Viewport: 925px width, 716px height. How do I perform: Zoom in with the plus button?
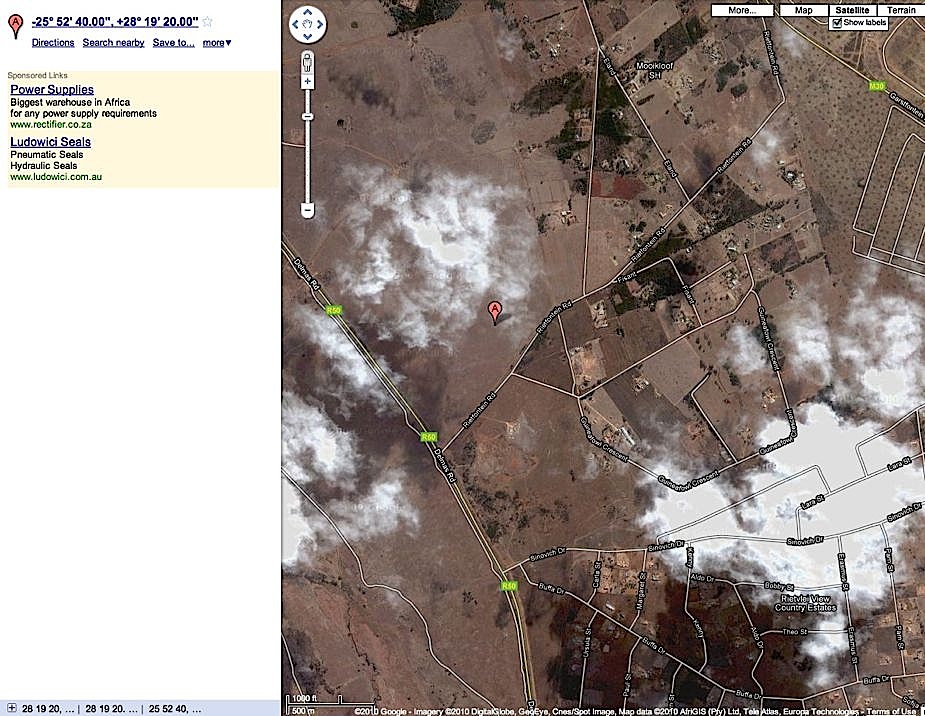pos(308,81)
